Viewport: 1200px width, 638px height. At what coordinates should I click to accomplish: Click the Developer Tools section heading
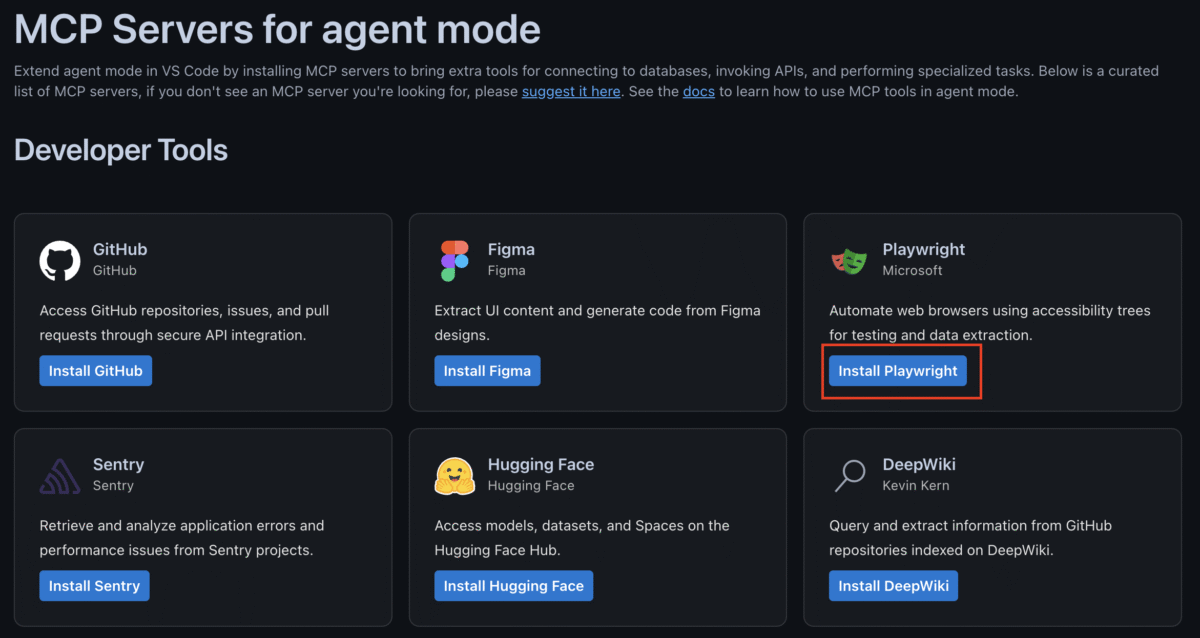(121, 151)
